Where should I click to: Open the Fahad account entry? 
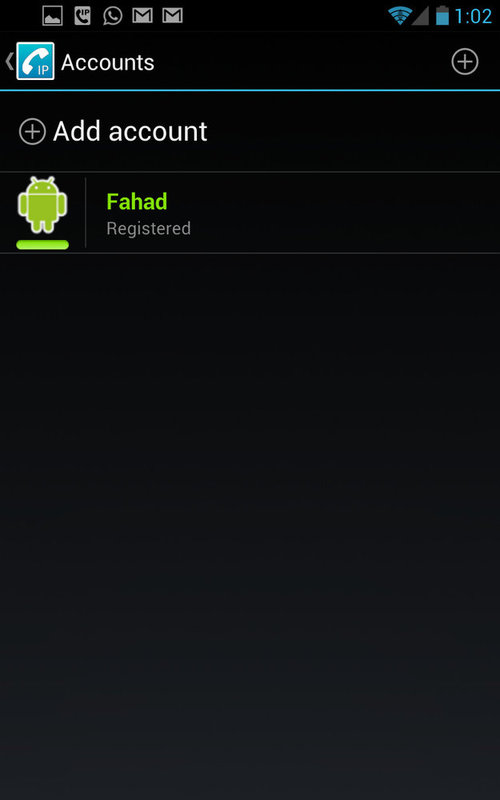(x=250, y=213)
